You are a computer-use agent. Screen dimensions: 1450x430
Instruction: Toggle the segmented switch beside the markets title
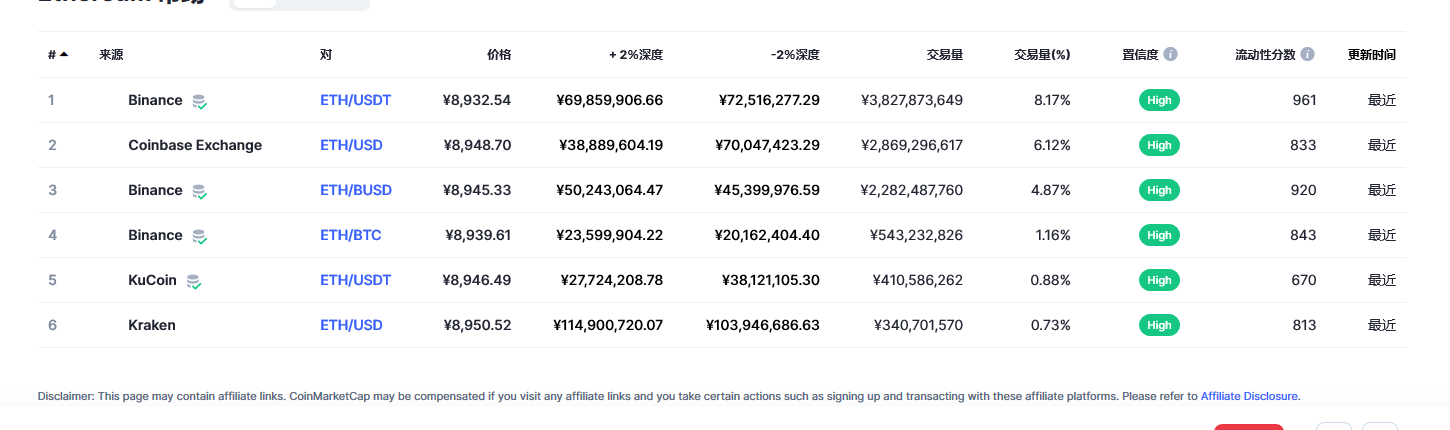click(299, 4)
